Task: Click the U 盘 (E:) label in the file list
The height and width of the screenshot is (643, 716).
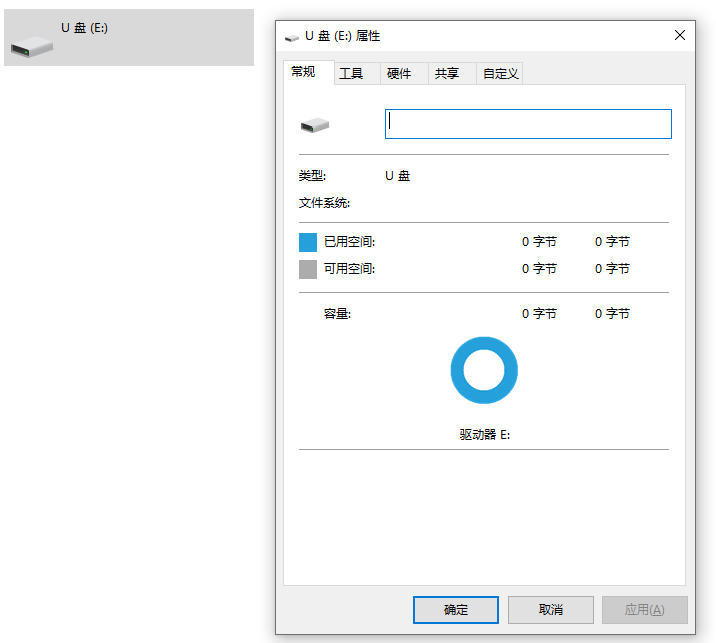Action: point(84,28)
